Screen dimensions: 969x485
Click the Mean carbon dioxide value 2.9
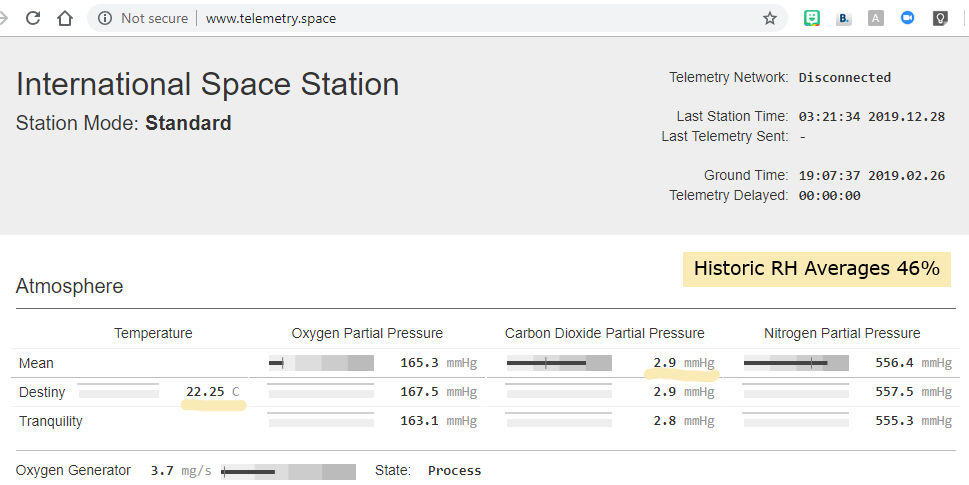664,363
